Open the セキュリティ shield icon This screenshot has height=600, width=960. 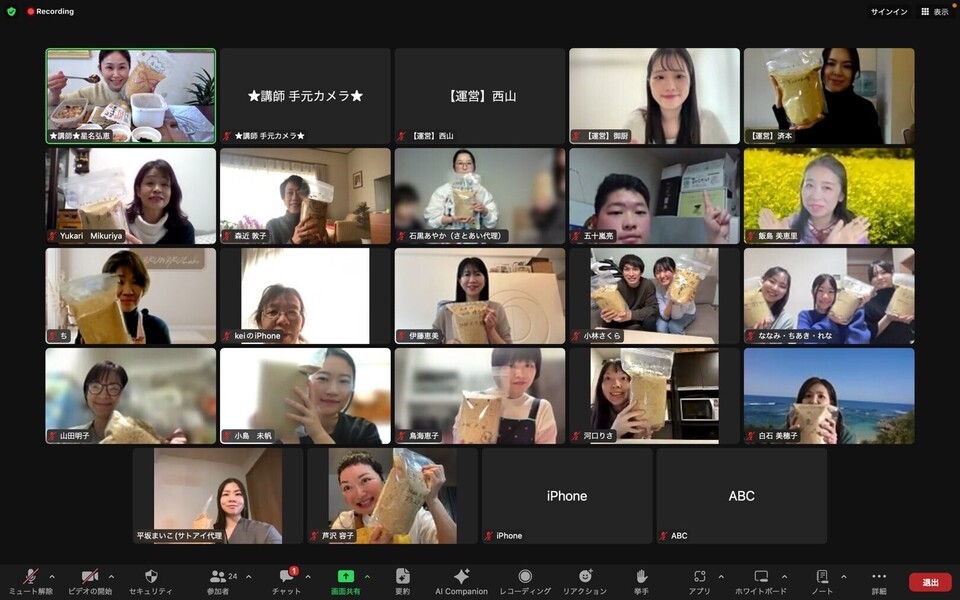(x=151, y=578)
